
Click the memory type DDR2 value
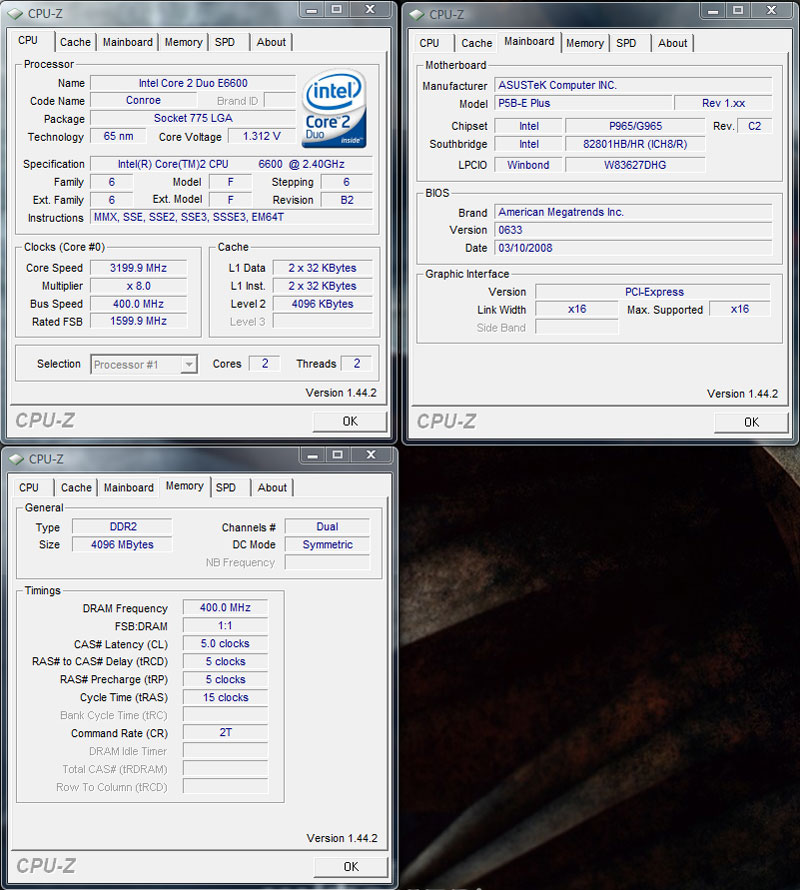click(123, 527)
